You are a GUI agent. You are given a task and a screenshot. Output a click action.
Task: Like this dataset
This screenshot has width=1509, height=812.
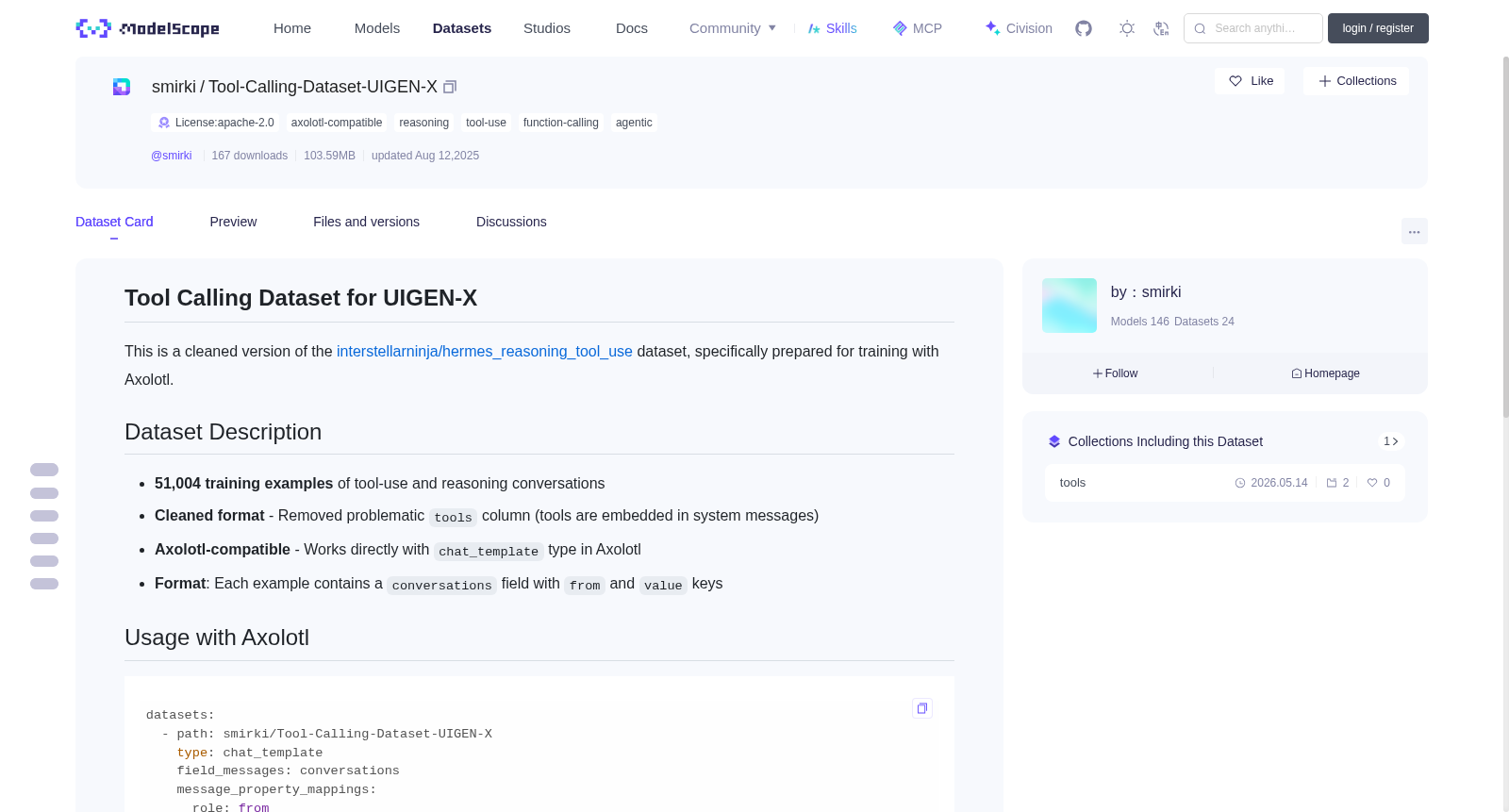tap(1250, 81)
